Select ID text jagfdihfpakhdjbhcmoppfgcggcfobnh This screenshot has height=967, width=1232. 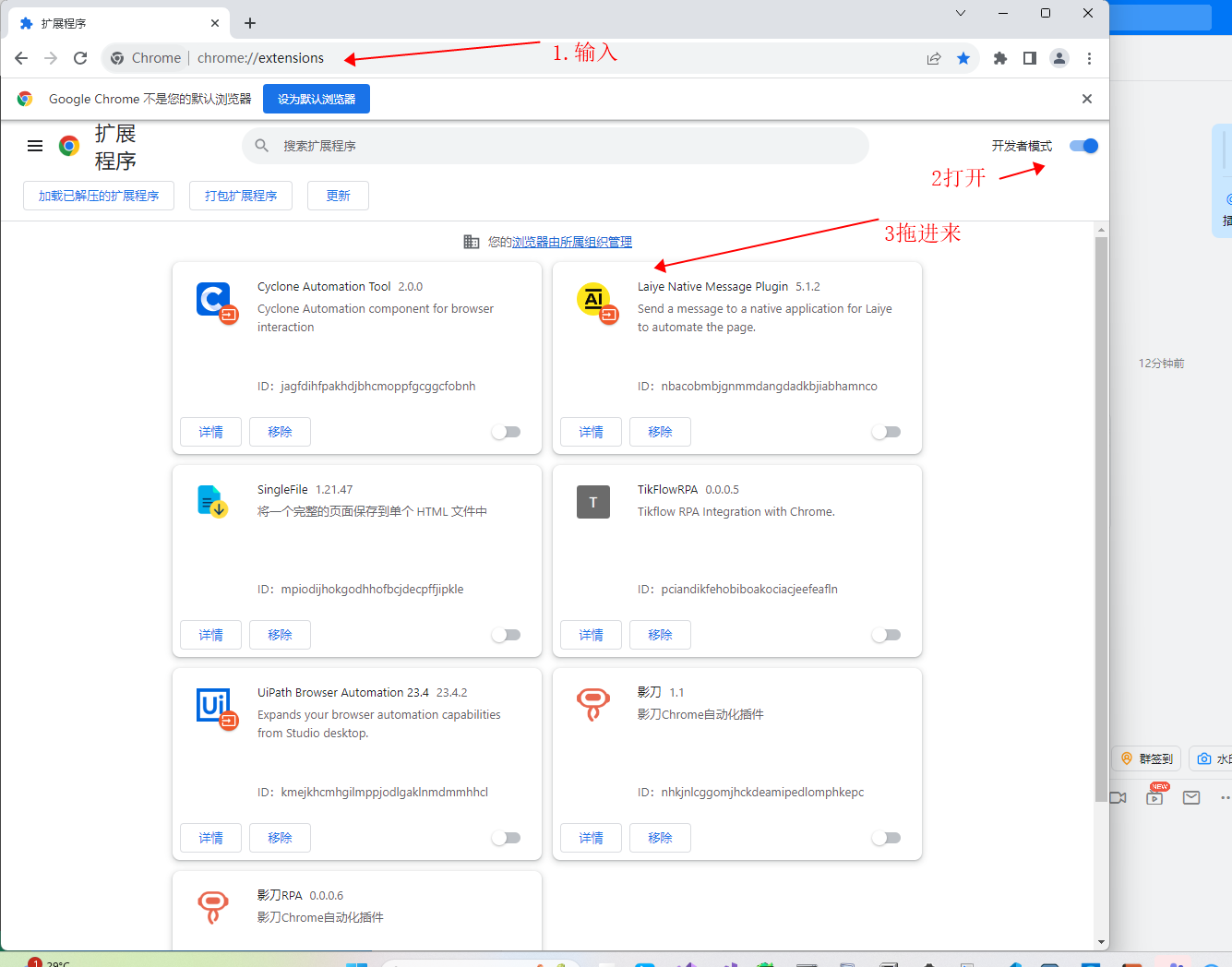pos(378,387)
